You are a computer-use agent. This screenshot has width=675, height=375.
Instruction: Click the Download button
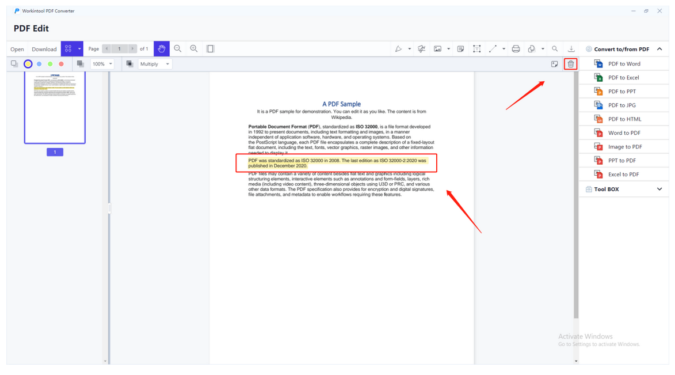[x=44, y=49]
